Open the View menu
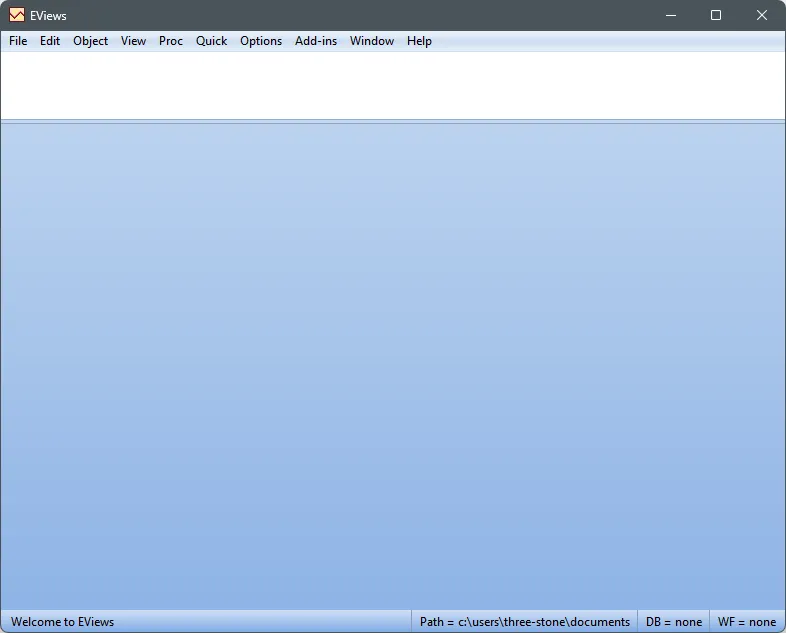Viewport: 786px width, 633px height. point(133,41)
